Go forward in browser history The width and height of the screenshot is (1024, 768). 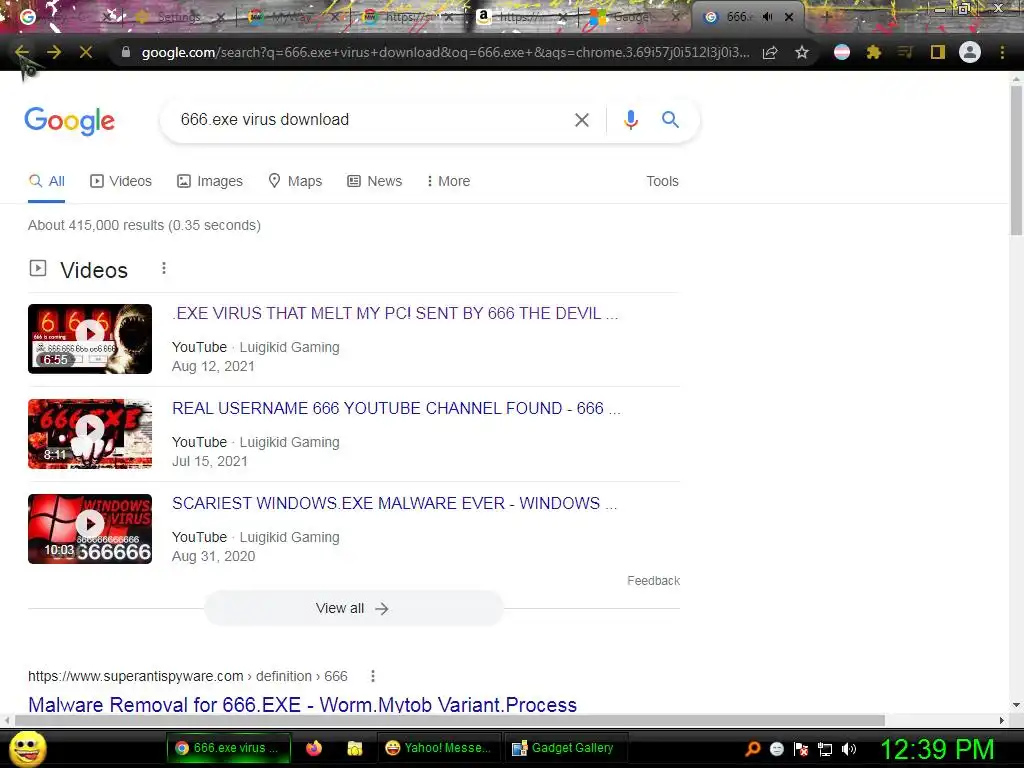tap(54, 52)
